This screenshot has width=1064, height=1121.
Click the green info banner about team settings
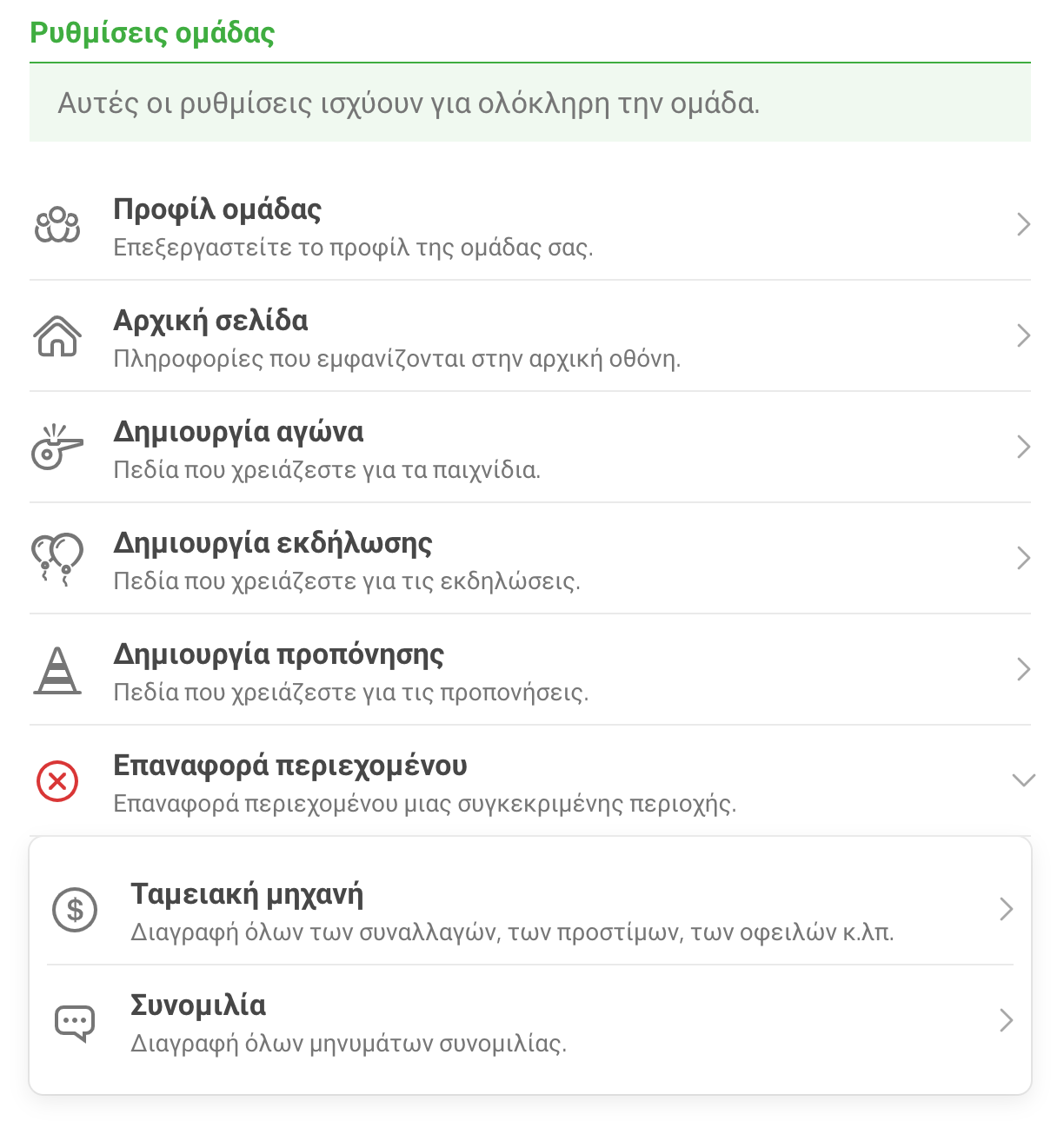pos(530,103)
